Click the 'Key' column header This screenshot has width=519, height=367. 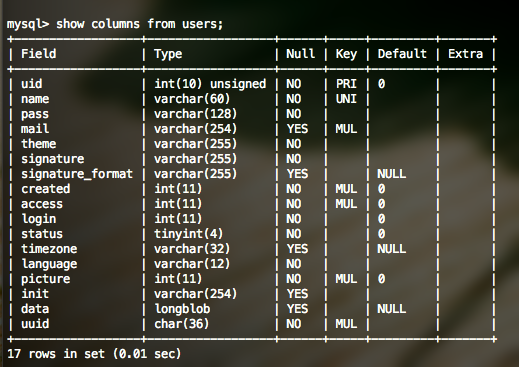click(x=346, y=54)
